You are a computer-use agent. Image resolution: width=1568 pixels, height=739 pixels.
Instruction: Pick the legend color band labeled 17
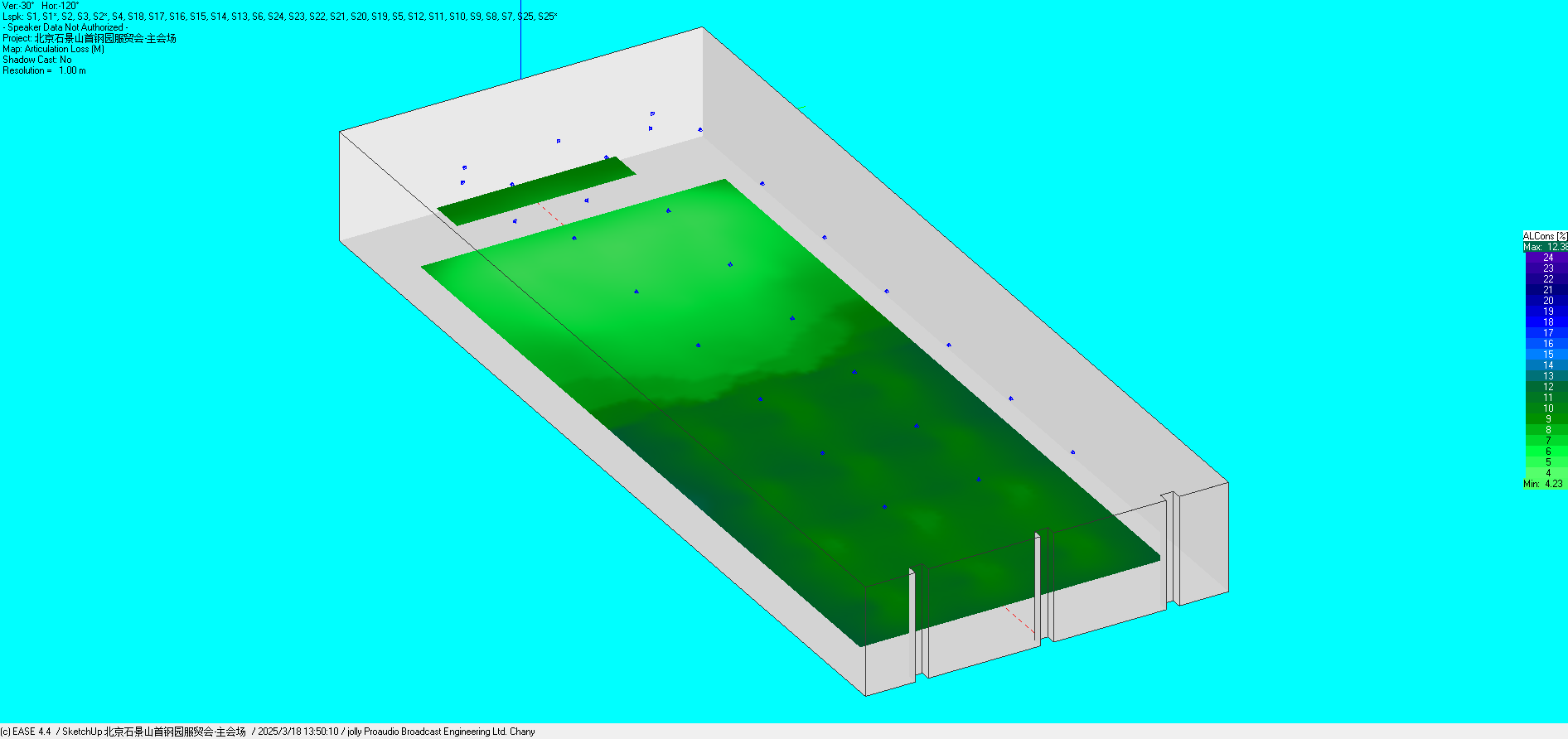pos(1546,333)
